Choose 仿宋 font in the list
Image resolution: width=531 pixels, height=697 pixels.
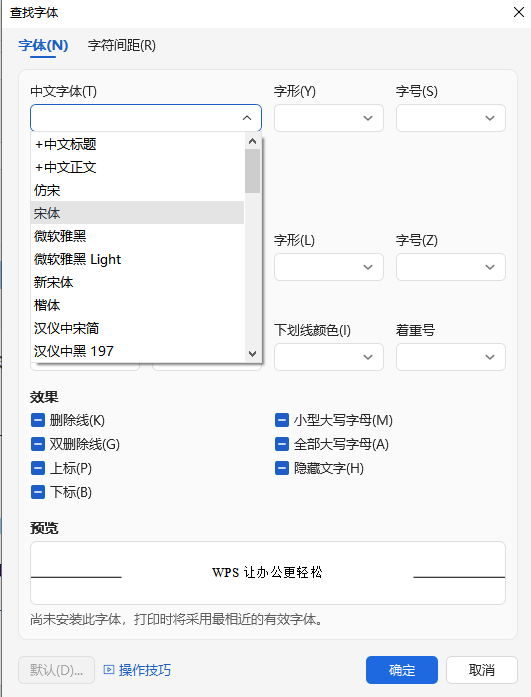tap(138, 190)
